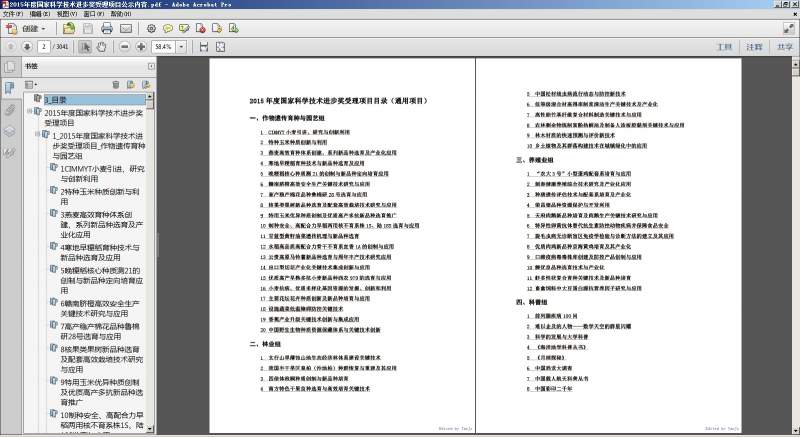Select bookmark 3燕麦高效育种体系创建

tap(102, 225)
